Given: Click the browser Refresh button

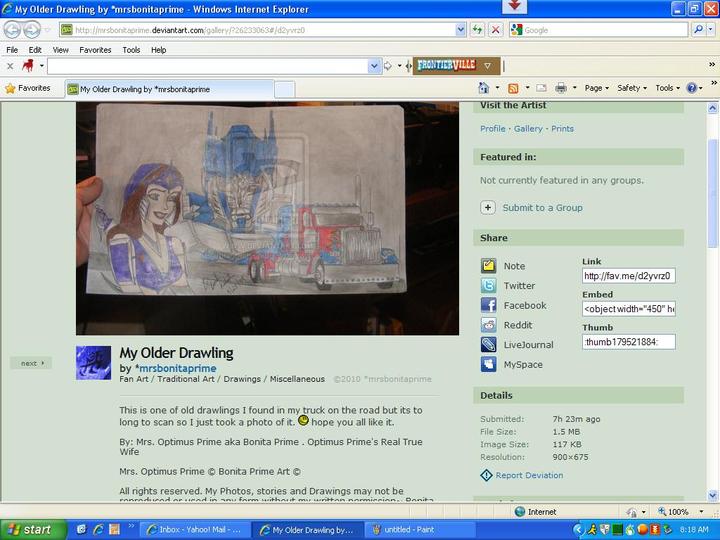Looking at the screenshot, I should click(478, 30).
